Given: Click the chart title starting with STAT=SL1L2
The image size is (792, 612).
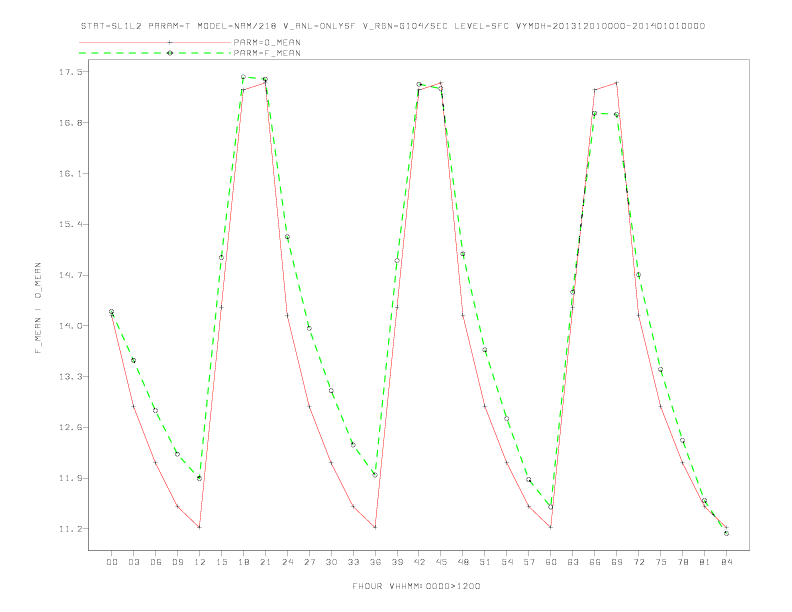Looking at the screenshot, I should pyautogui.click(x=392, y=26).
